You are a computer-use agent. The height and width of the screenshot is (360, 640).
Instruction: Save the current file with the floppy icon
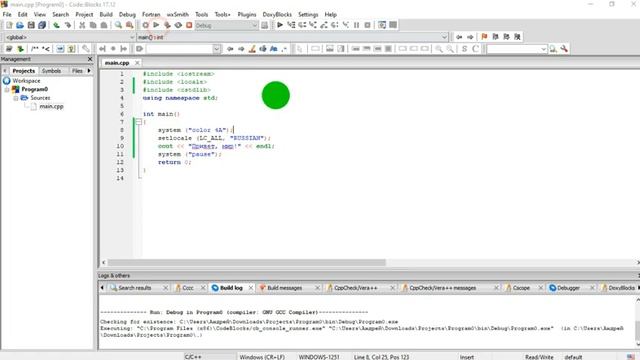coord(31,25)
